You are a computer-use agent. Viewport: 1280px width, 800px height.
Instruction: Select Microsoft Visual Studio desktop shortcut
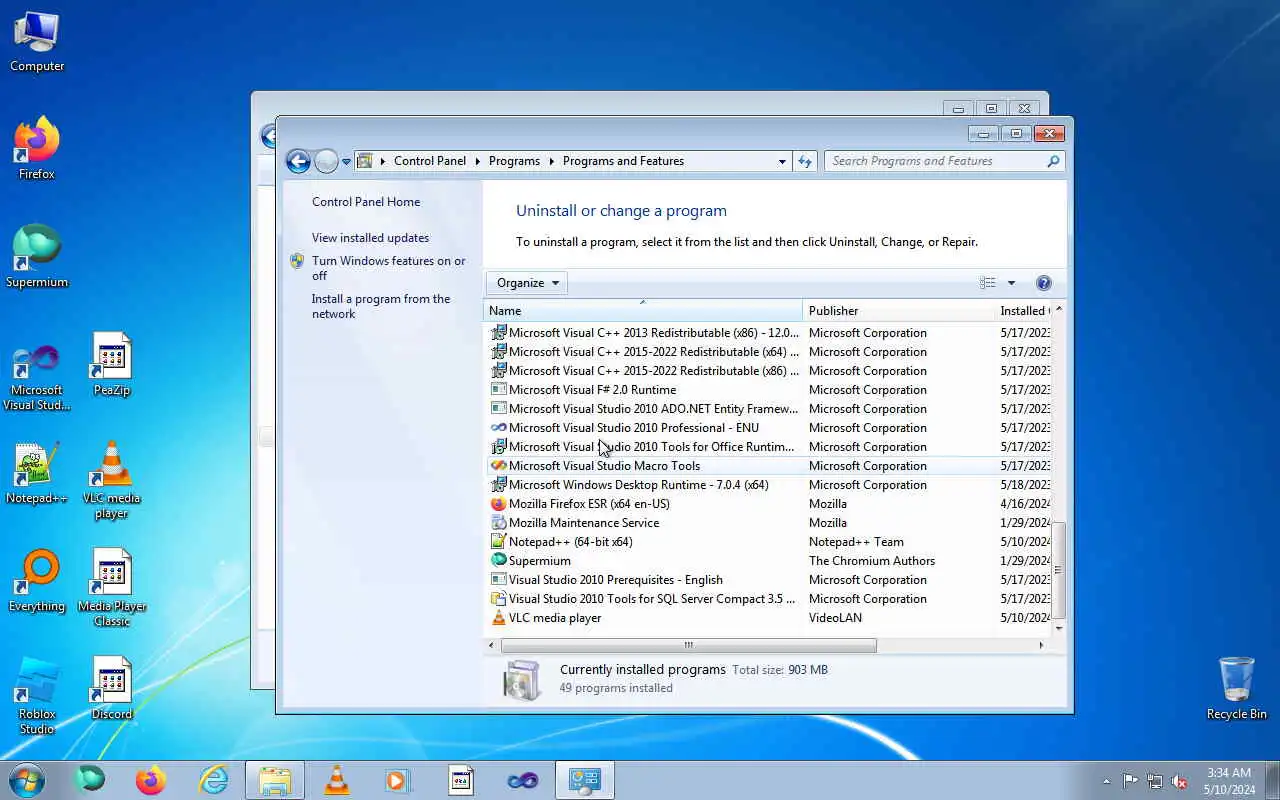[x=37, y=376]
